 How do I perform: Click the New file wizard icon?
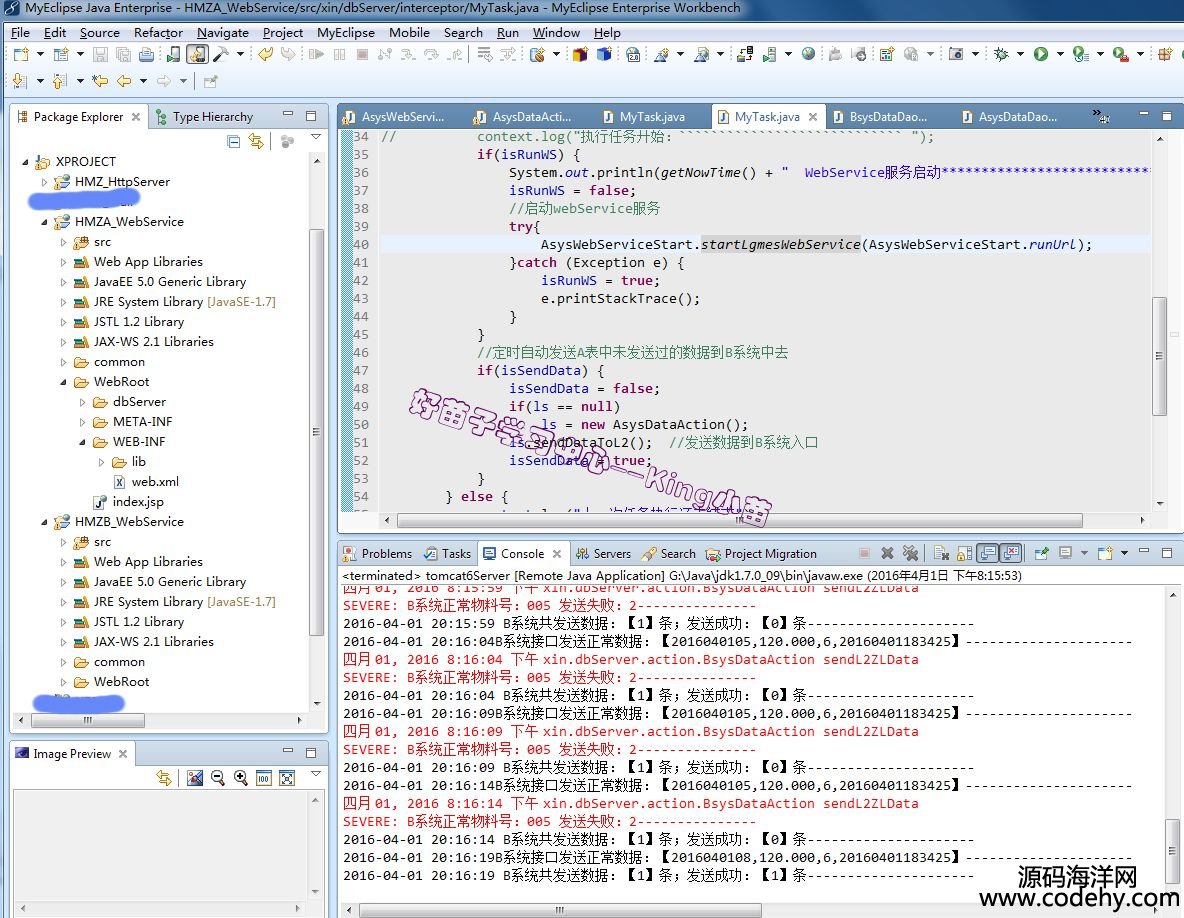click(21, 54)
